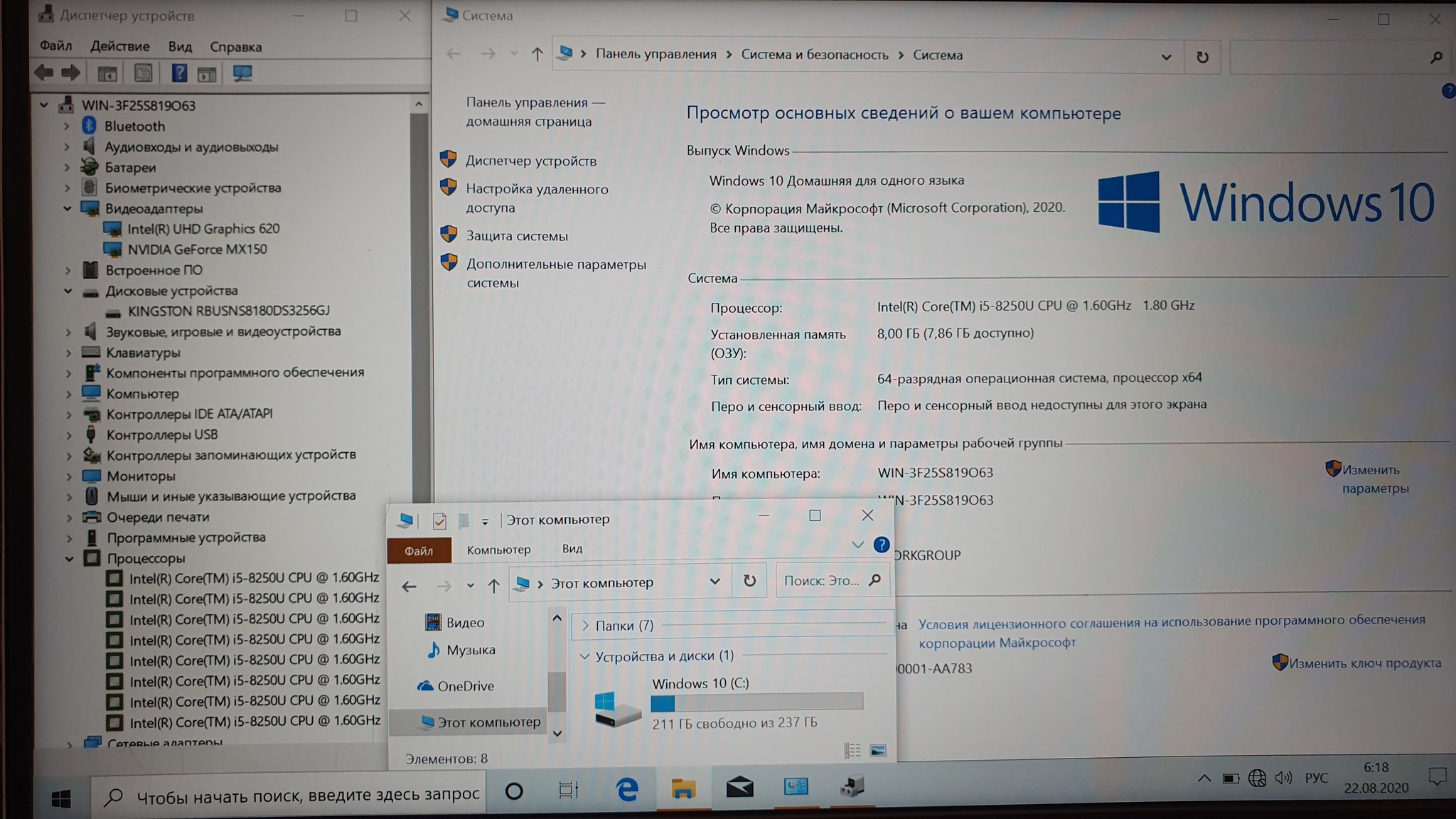The image size is (1456, 819).
Task: Click the properties checkmark in Explorer quick access toolbar
Action: tap(439, 521)
